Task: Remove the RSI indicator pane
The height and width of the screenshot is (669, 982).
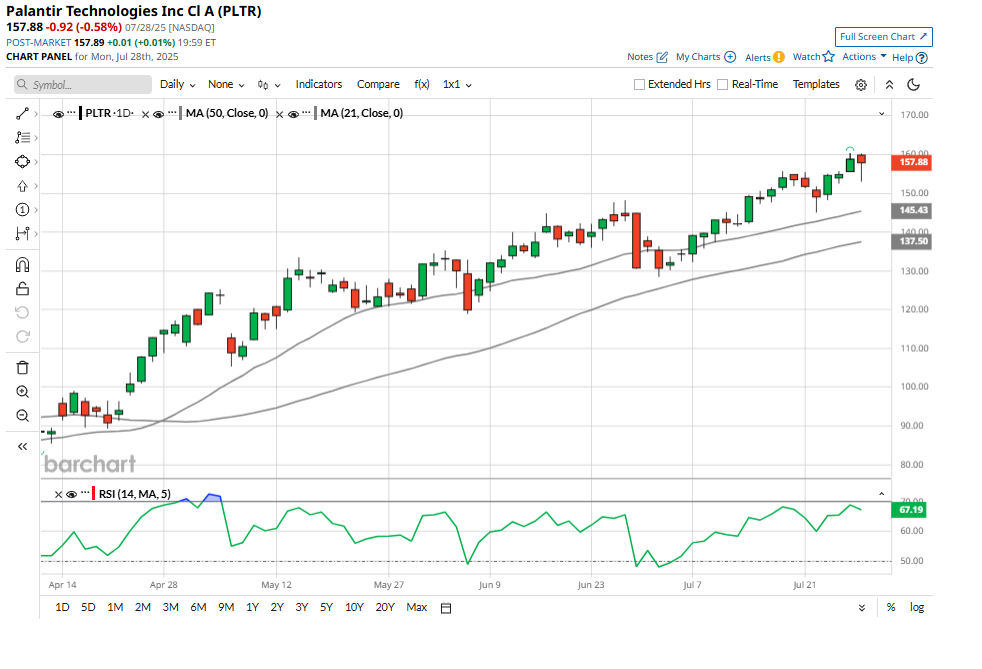Action: pos(58,494)
